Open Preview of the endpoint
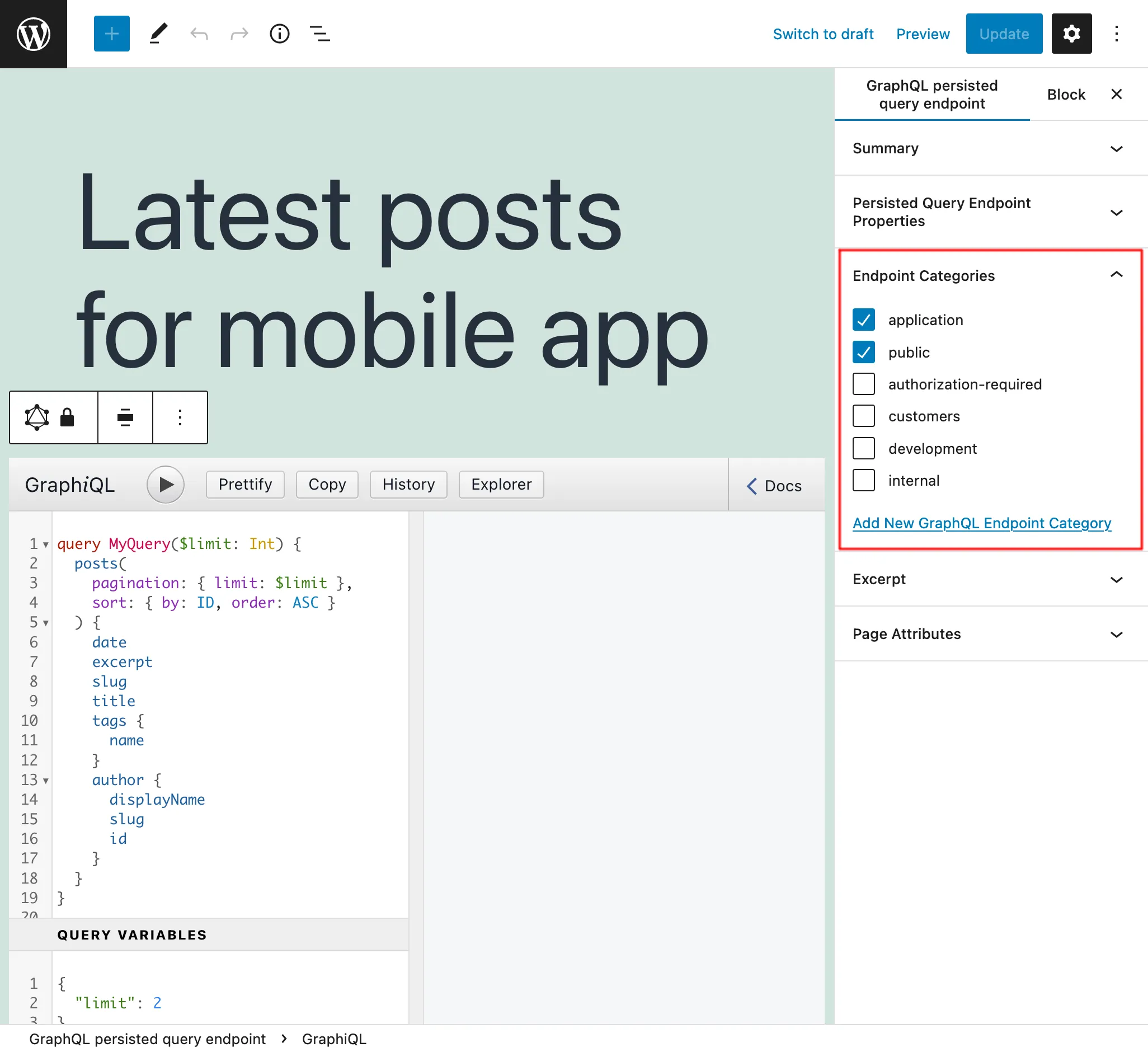This screenshot has height=1052, width=1148. click(923, 34)
